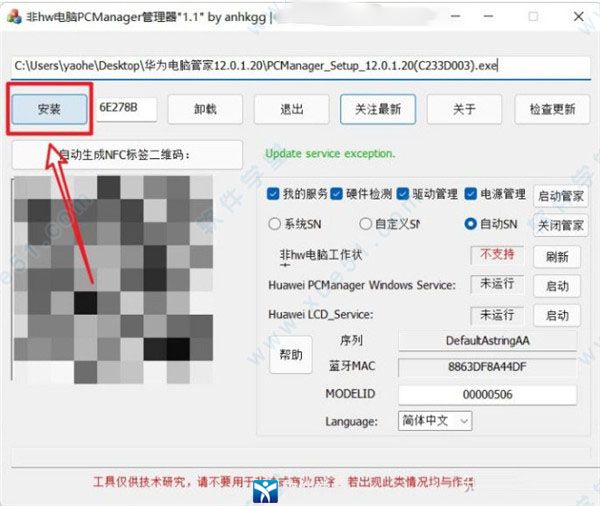Toggle the 我的服务 checkbox
Screen dimensions: 600x506
[275, 194]
